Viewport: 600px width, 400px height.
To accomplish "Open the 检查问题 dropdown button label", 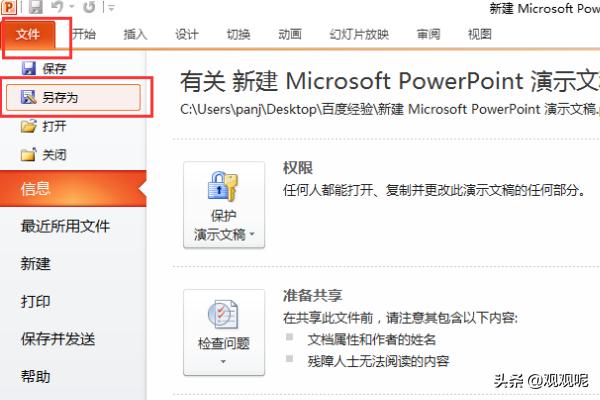I will (224, 343).
